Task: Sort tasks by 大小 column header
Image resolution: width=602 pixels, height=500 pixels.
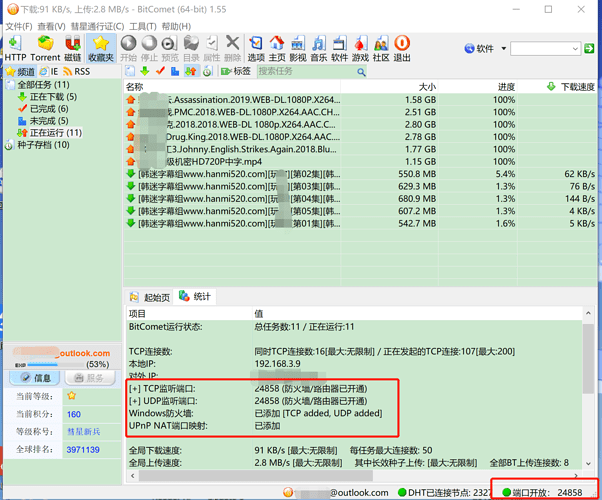Action: point(389,87)
